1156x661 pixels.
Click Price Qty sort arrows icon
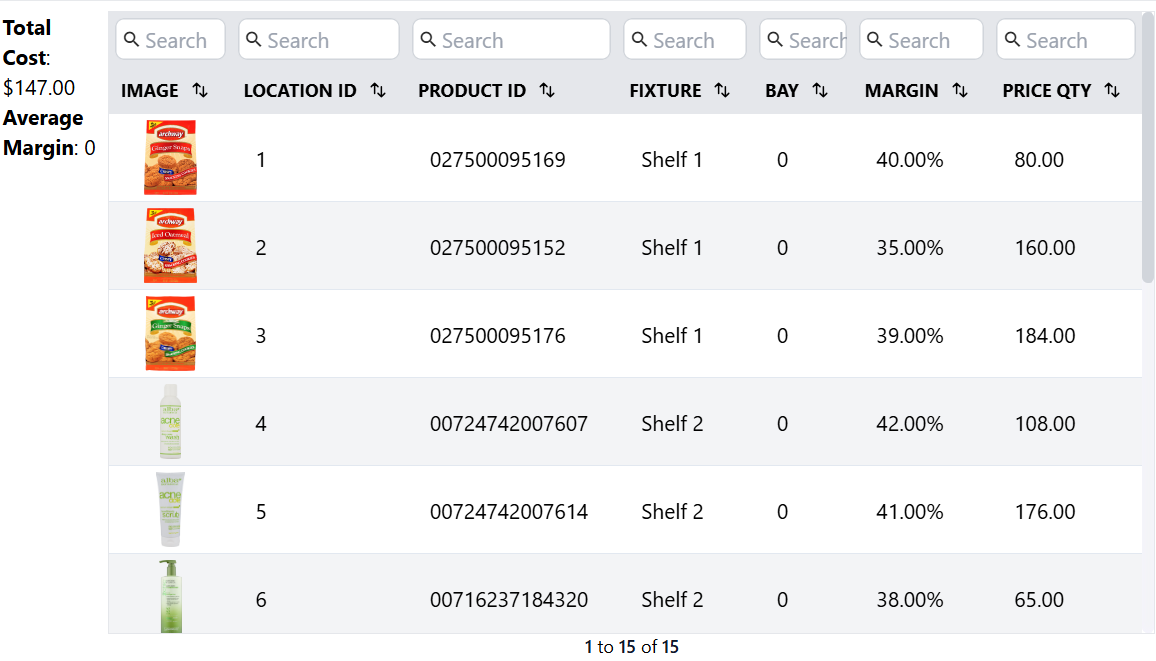[1112, 91]
